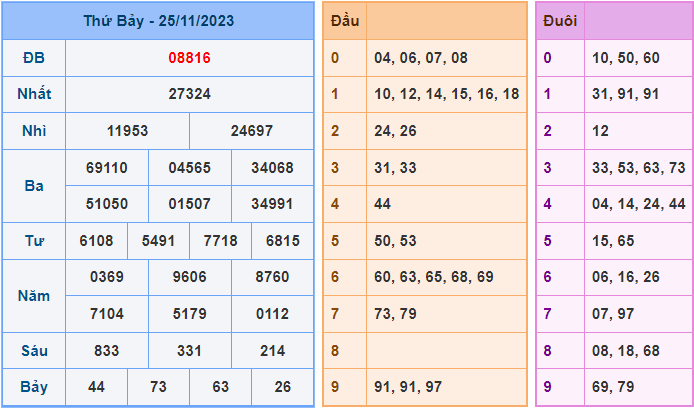Click second prize number 11953

[127, 131]
